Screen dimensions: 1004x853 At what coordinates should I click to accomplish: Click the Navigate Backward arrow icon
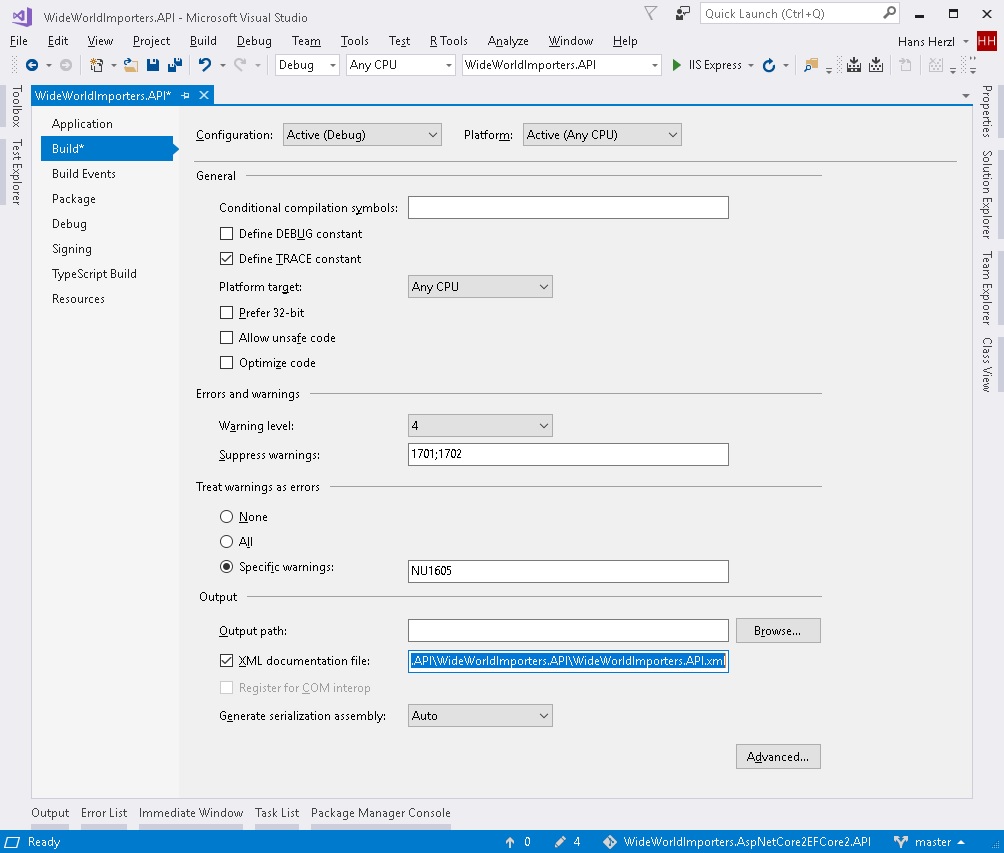(x=32, y=65)
